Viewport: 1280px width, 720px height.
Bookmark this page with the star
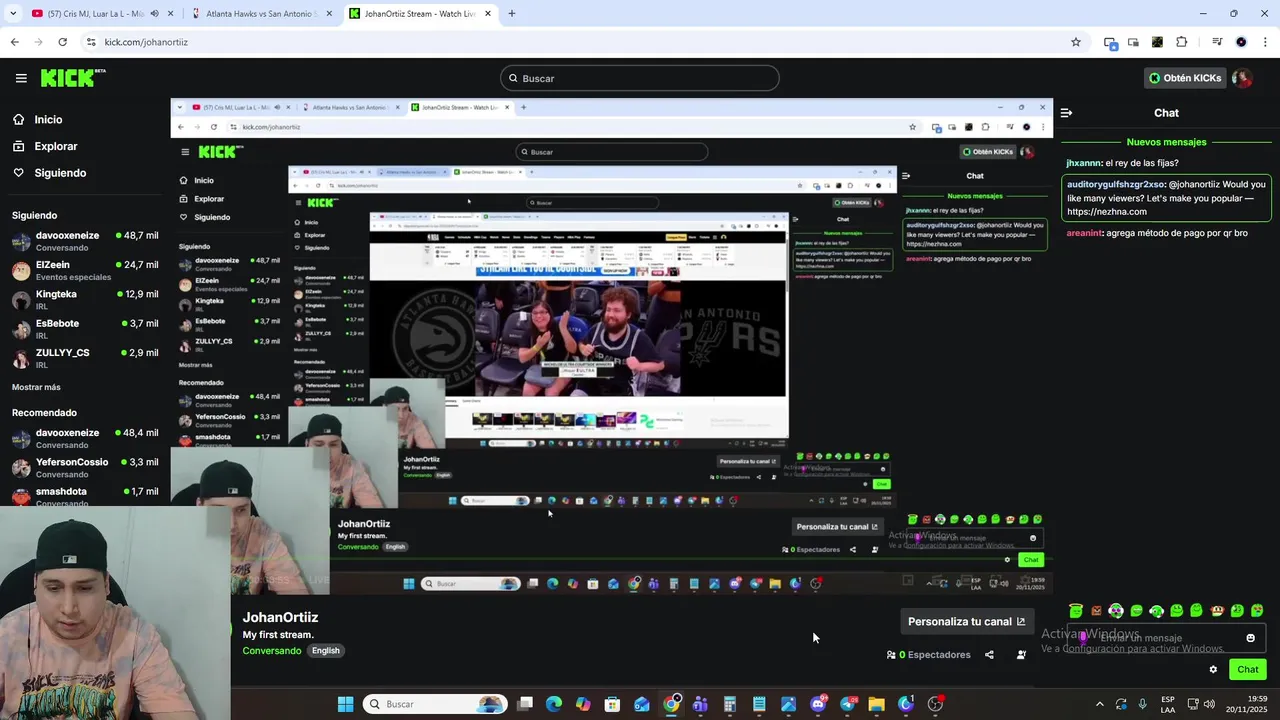pyautogui.click(x=1076, y=42)
